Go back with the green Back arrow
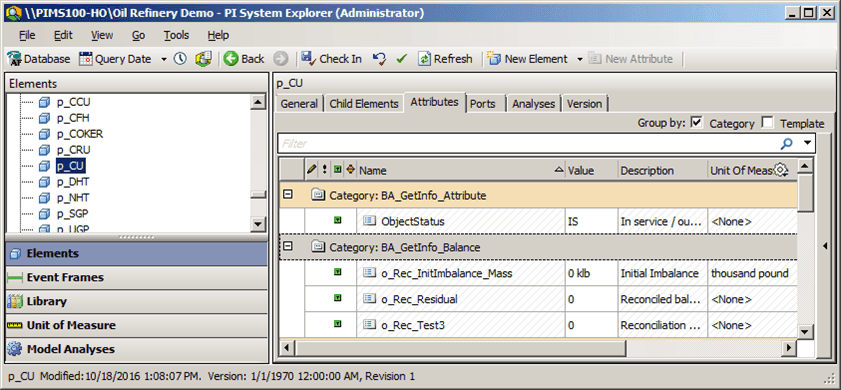 pyautogui.click(x=231, y=59)
